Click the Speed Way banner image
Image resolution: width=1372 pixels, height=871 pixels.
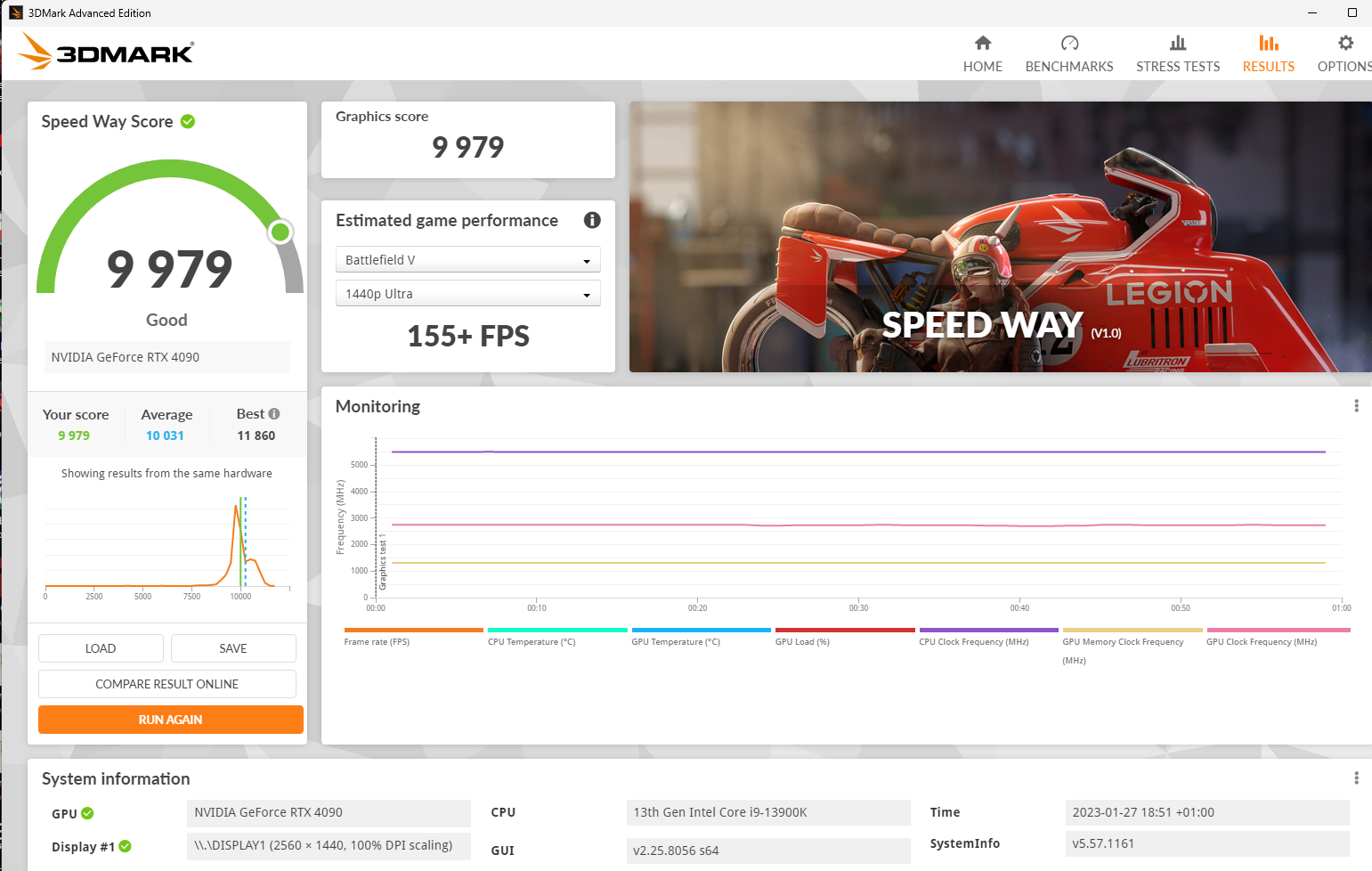pos(1001,237)
